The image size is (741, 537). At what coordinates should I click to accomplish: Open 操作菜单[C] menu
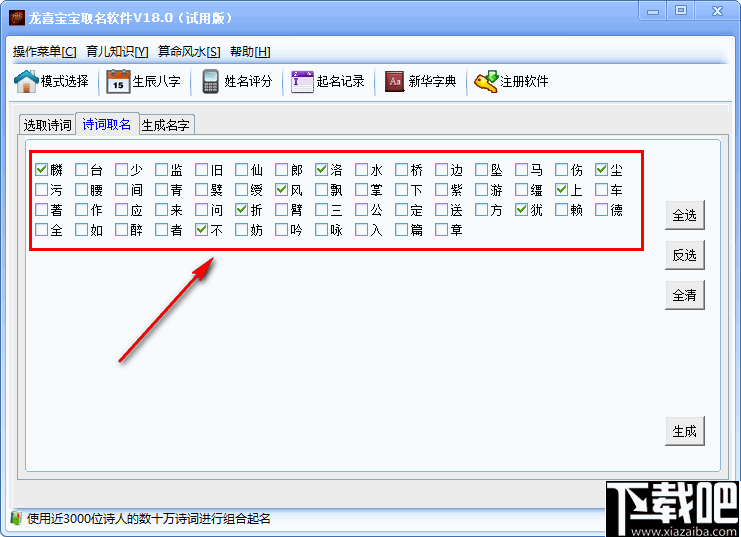tap(44, 51)
